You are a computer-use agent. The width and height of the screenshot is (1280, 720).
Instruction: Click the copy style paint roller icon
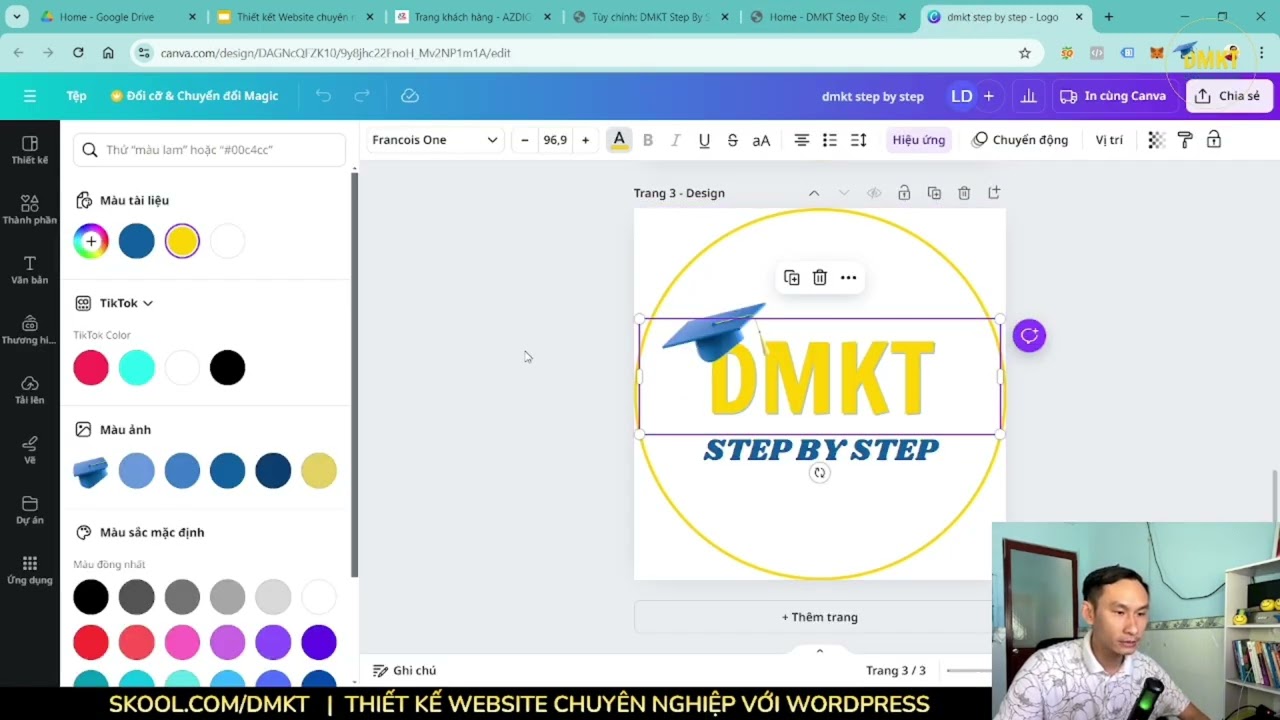click(x=1185, y=140)
